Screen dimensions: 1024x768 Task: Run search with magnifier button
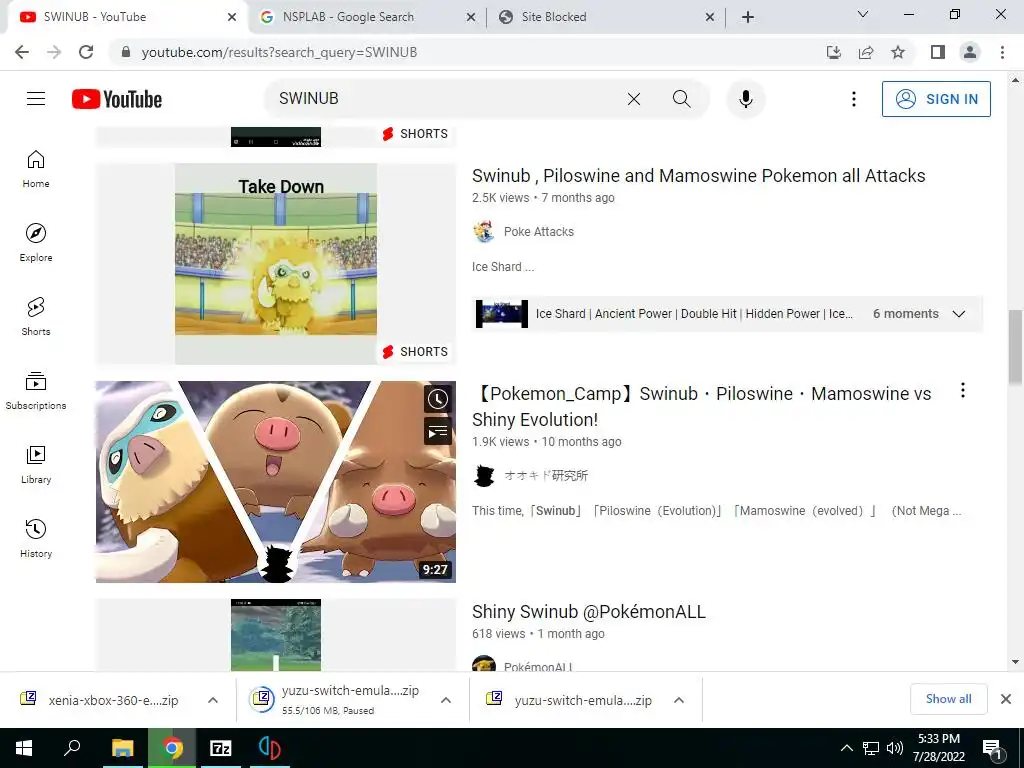point(681,99)
